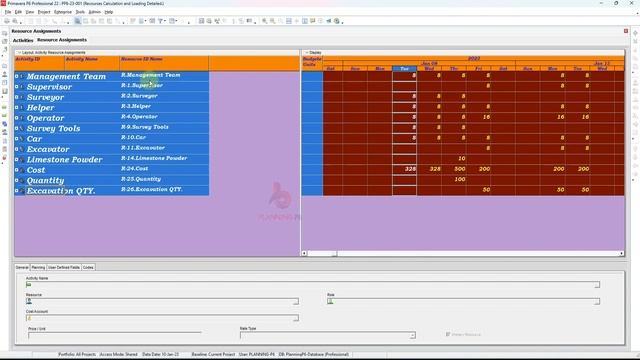Toggle the checkbox beside Rate Type
The image size is (640, 360).
(x=448, y=334)
